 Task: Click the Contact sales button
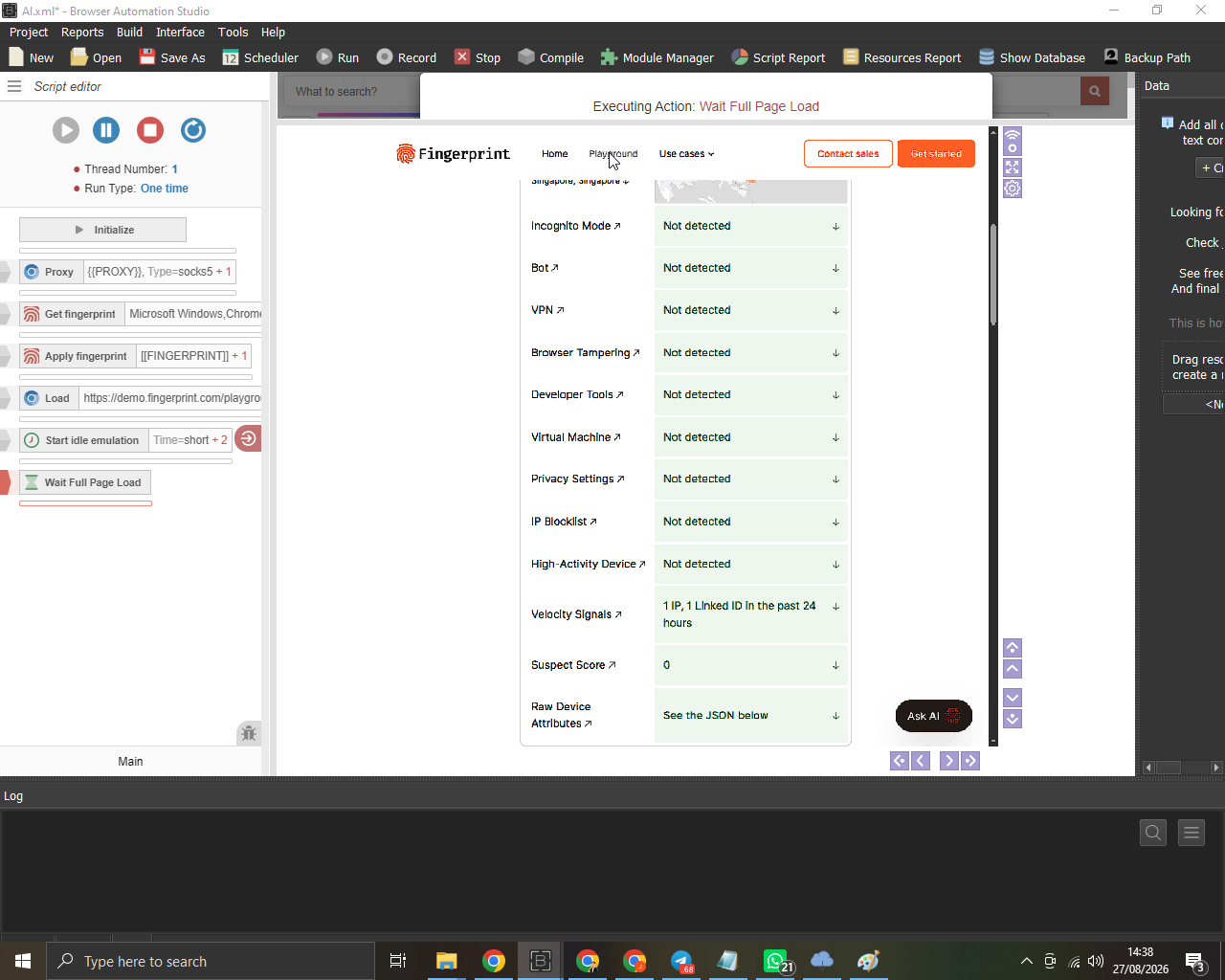pyautogui.click(x=848, y=153)
